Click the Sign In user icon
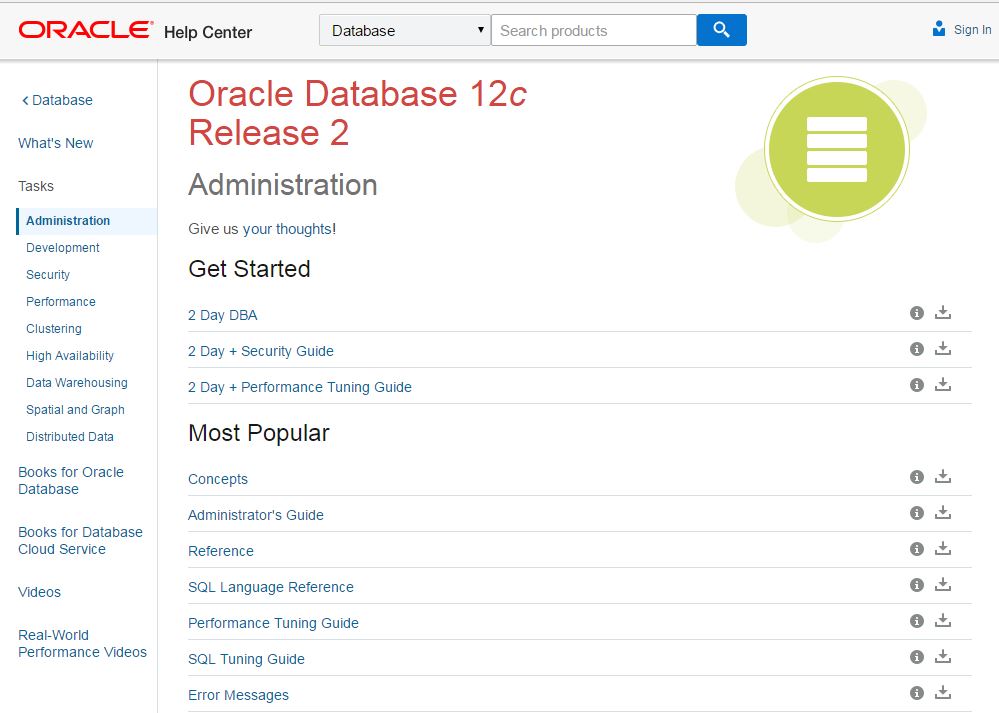 938,29
